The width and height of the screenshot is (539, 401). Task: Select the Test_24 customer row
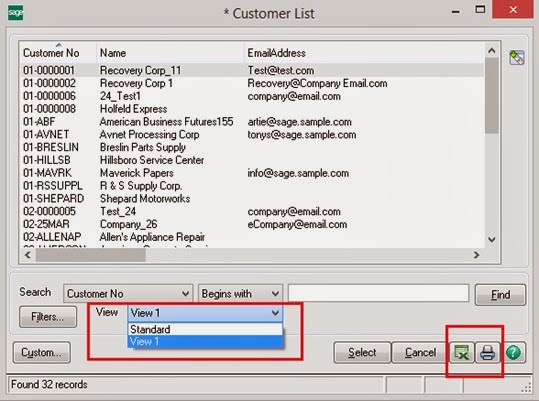coord(252,211)
